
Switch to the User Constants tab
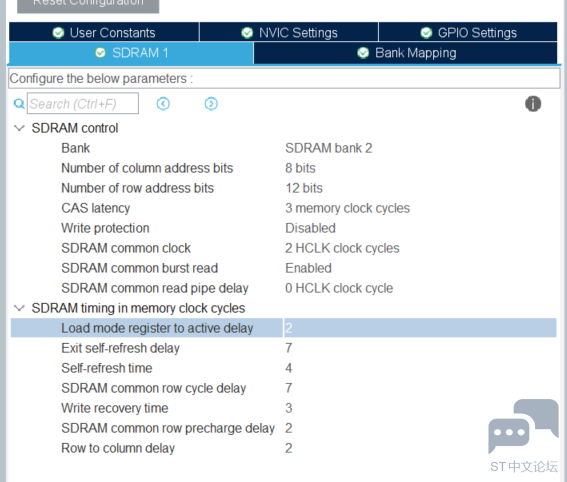104,33
